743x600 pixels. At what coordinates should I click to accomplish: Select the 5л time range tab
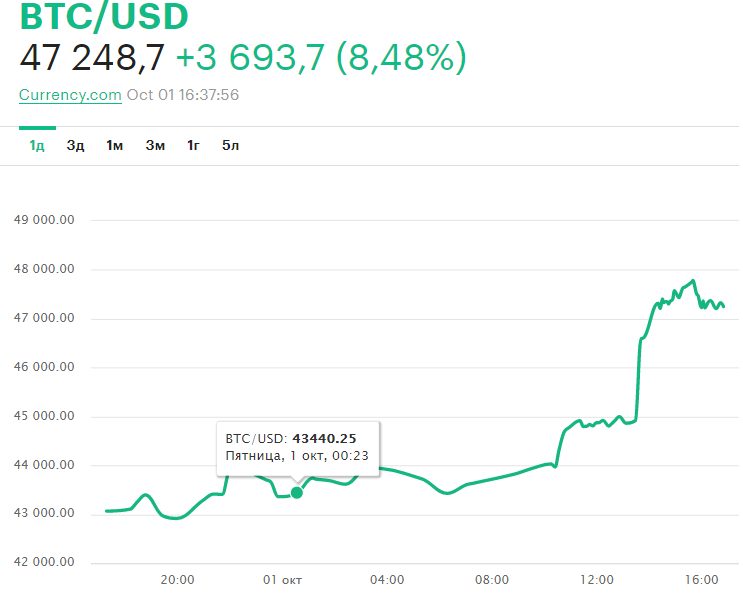pos(231,146)
